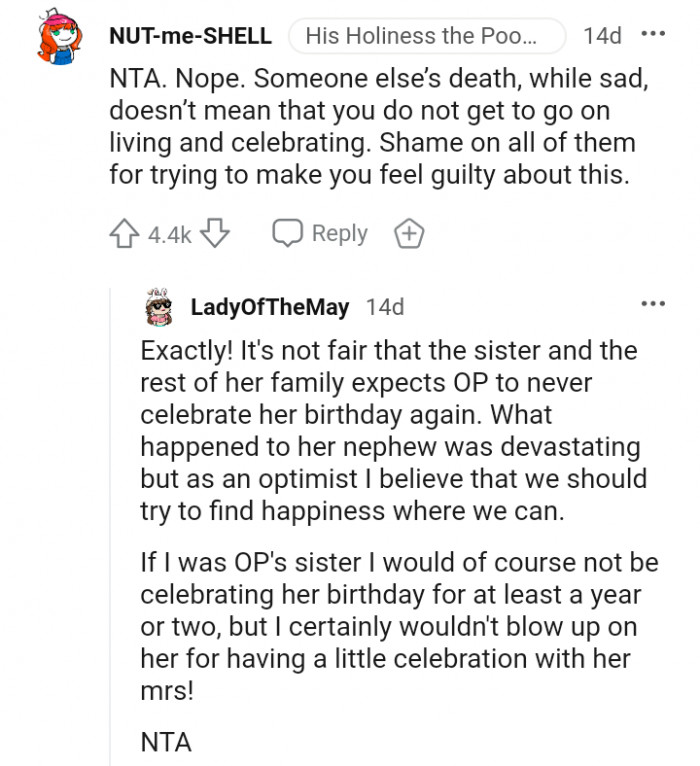The width and height of the screenshot is (700, 766).
Task: Click the 4.4k vote score
Action: tap(169, 235)
